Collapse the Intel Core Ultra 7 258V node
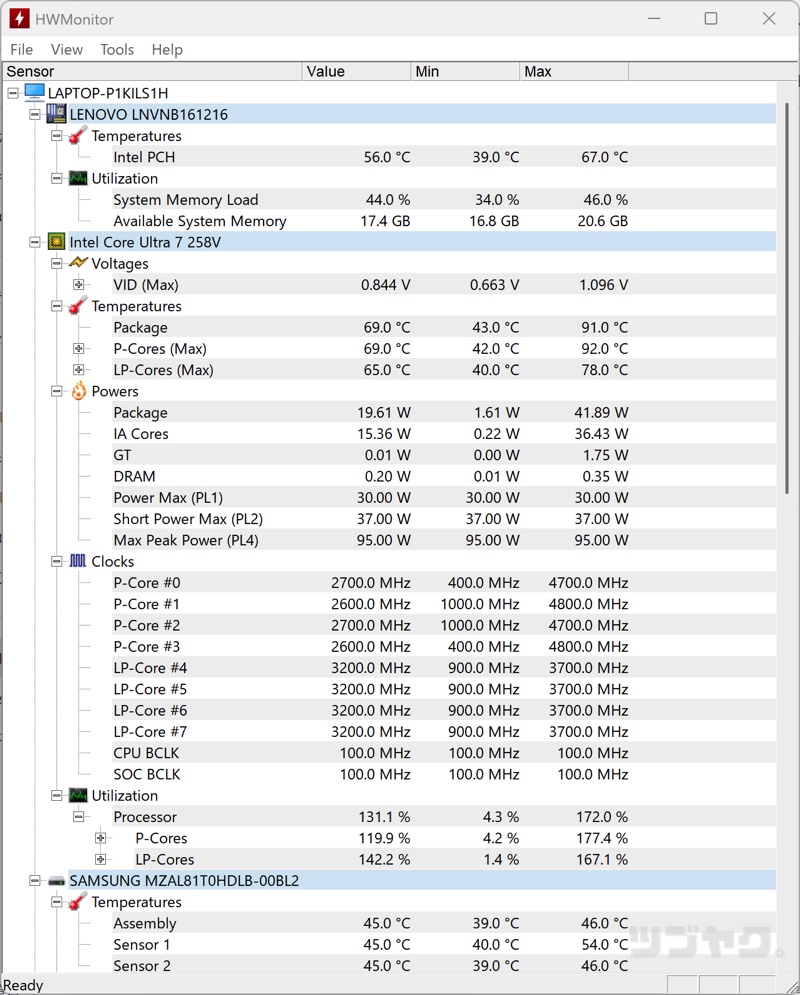This screenshot has width=800, height=995. (x=35, y=242)
